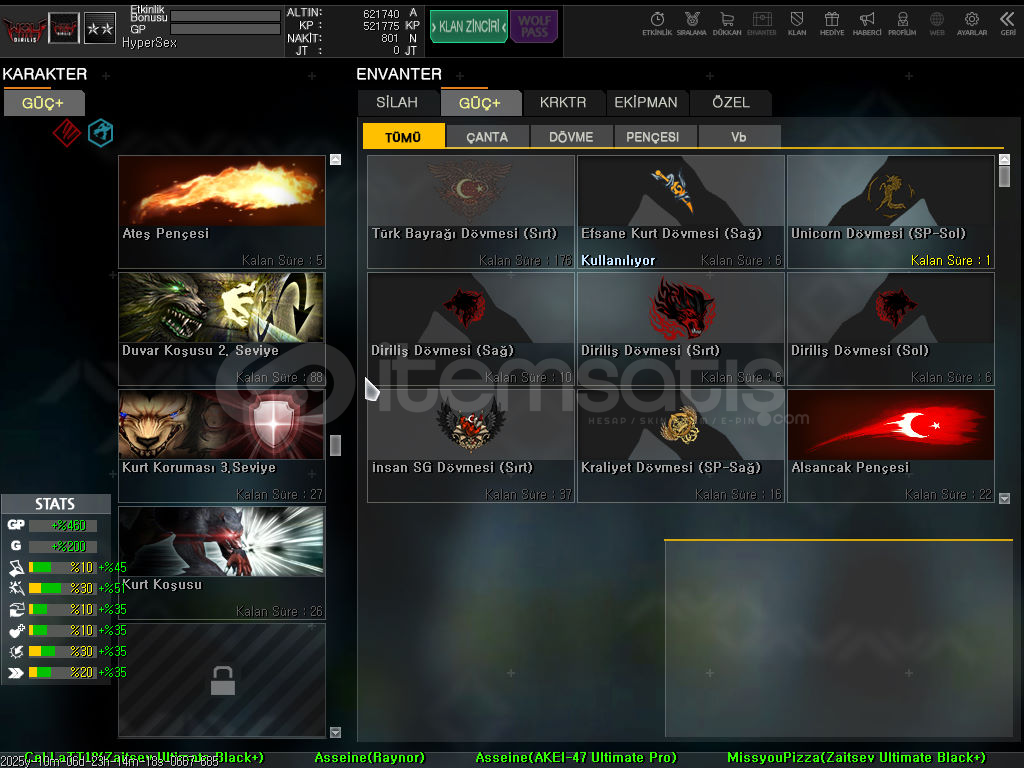Filter inventory by DÖVME
The image size is (1024, 768).
click(571, 137)
